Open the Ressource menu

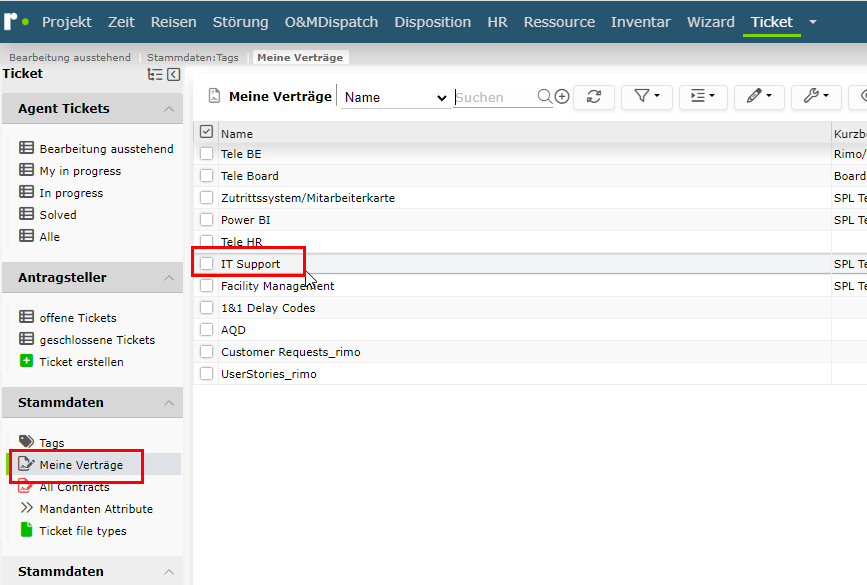(x=560, y=22)
